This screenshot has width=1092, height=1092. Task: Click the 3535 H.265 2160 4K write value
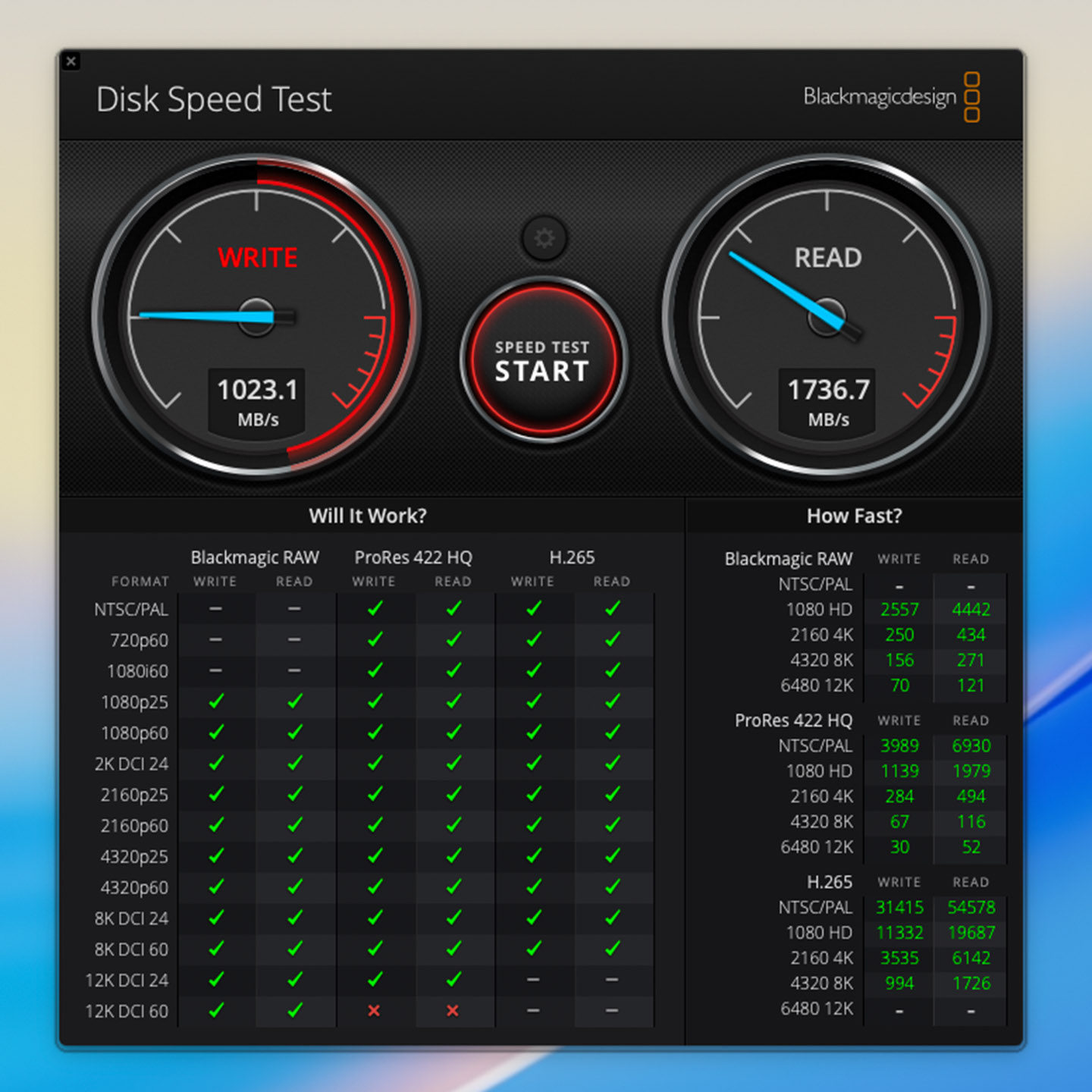click(x=899, y=958)
